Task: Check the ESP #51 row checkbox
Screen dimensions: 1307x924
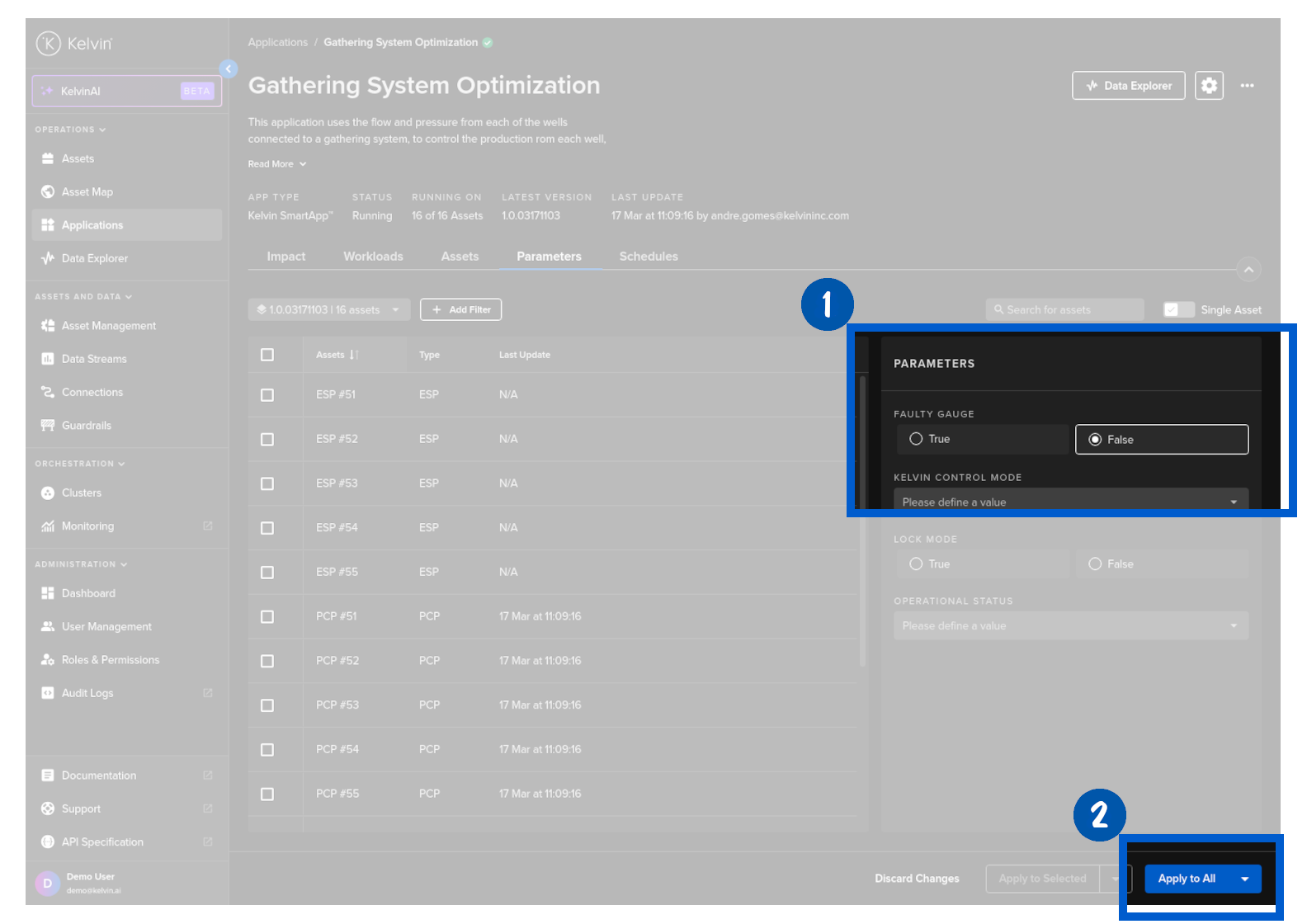Action: (267, 395)
